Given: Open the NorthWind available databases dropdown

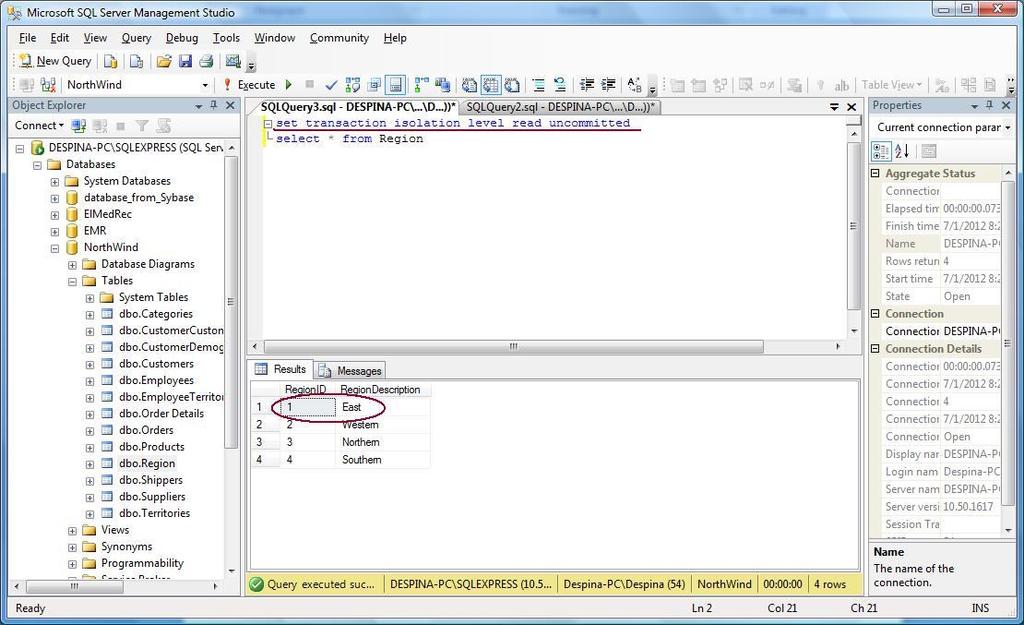Looking at the screenshot, I should click(x=205, y=85).
